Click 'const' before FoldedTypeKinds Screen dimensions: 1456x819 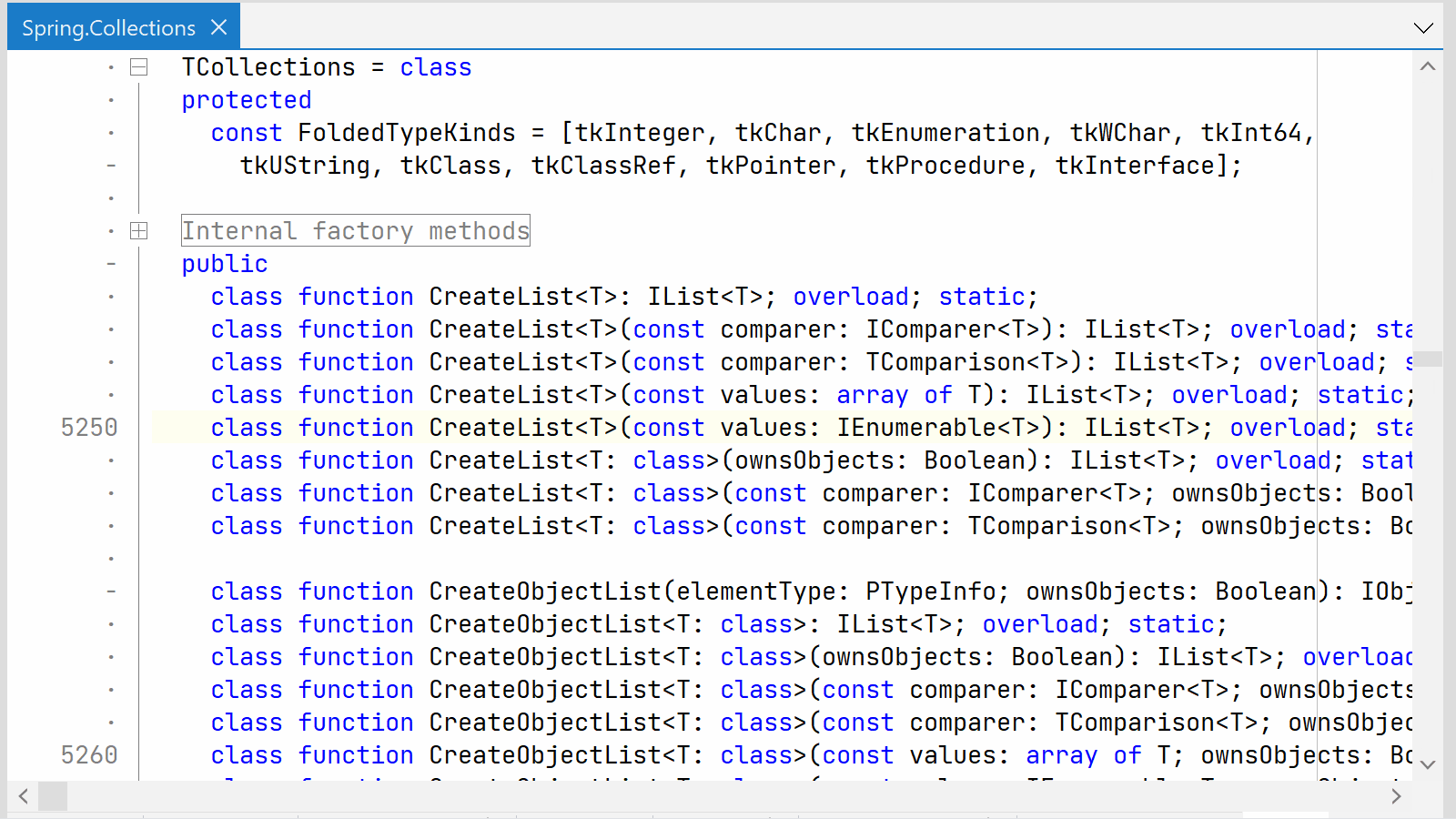247,133
